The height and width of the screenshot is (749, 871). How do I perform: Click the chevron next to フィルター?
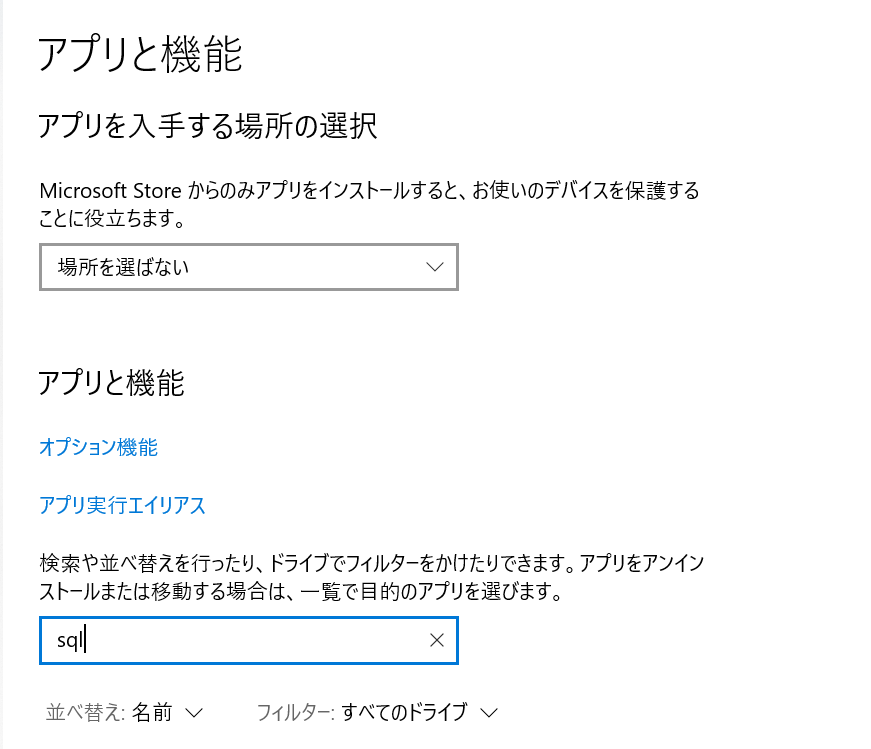pyautogui.click(x=489, y=713)
